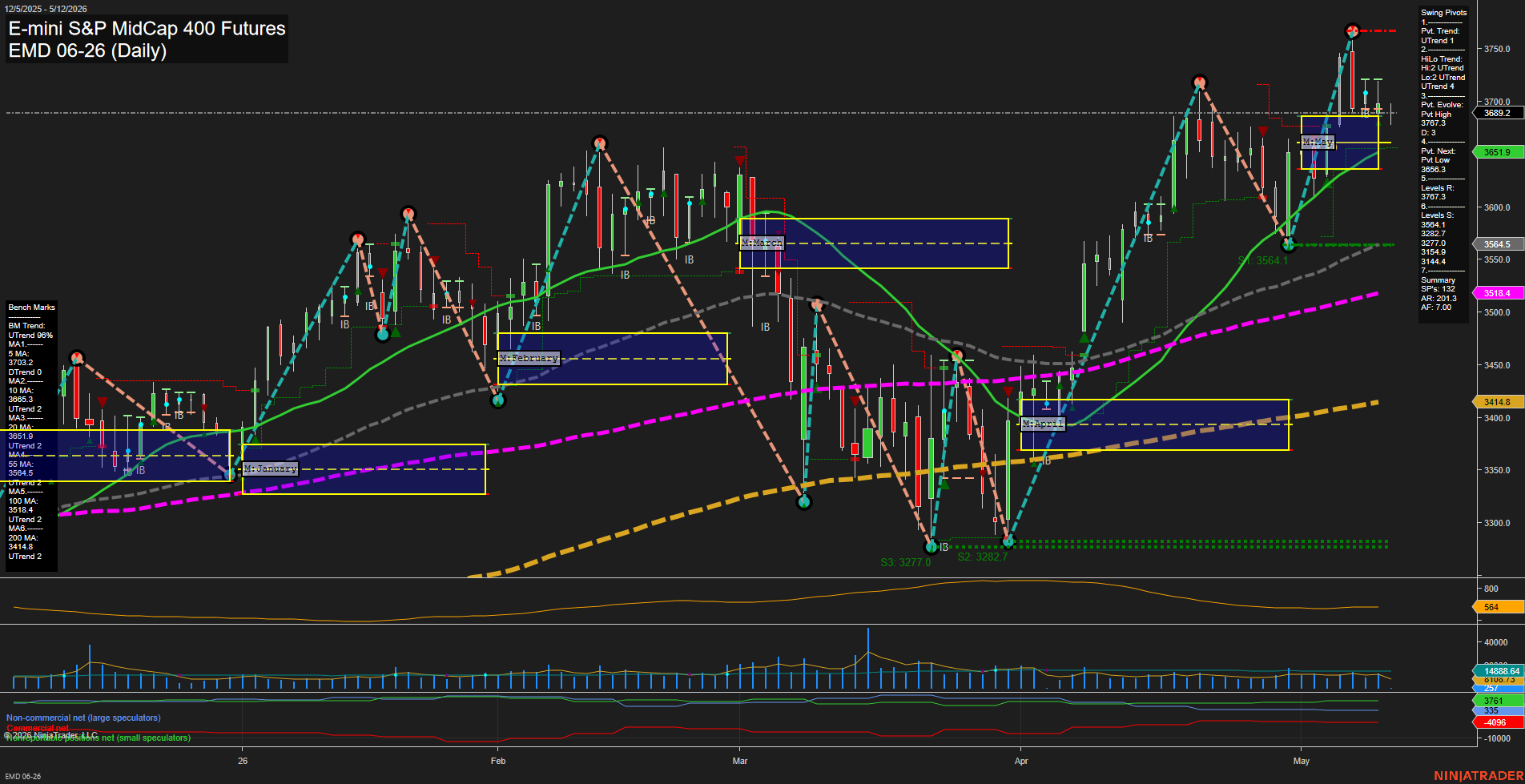Click the 3750.0 price axis label
The image size is (1525, 784).
coord(1497,49)
